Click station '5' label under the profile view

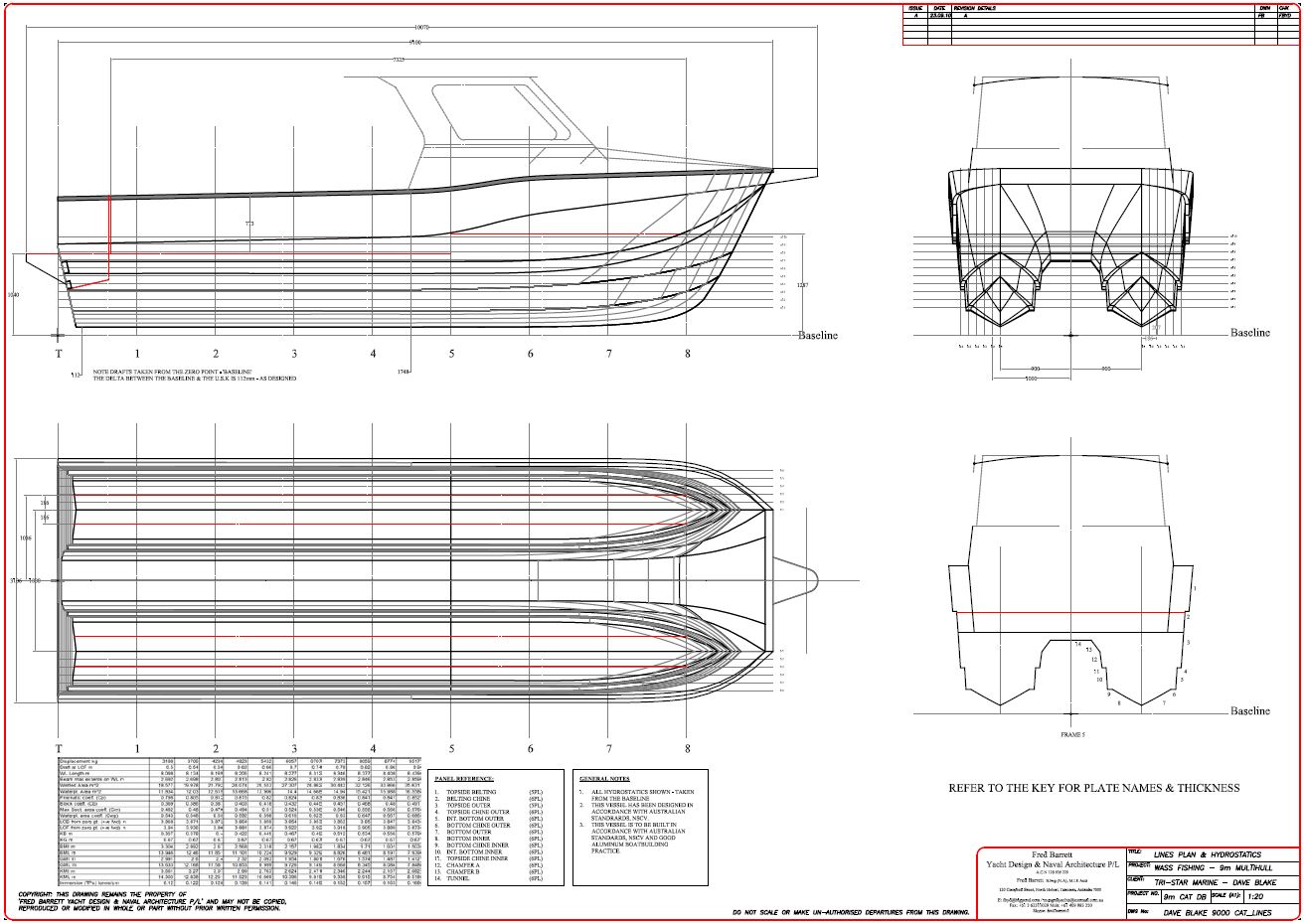(451, 353)
